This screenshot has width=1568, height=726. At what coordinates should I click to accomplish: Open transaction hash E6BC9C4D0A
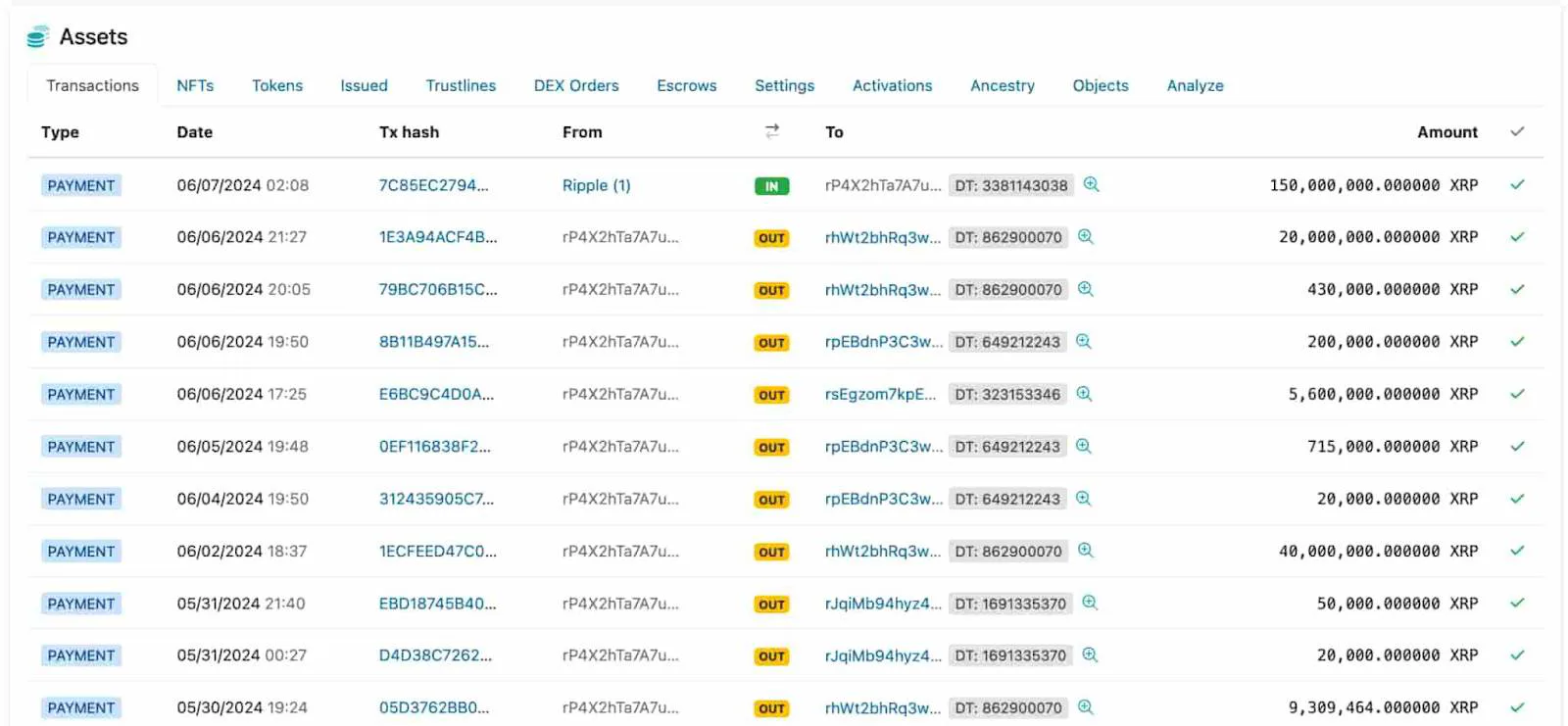[x=436, y=394]
